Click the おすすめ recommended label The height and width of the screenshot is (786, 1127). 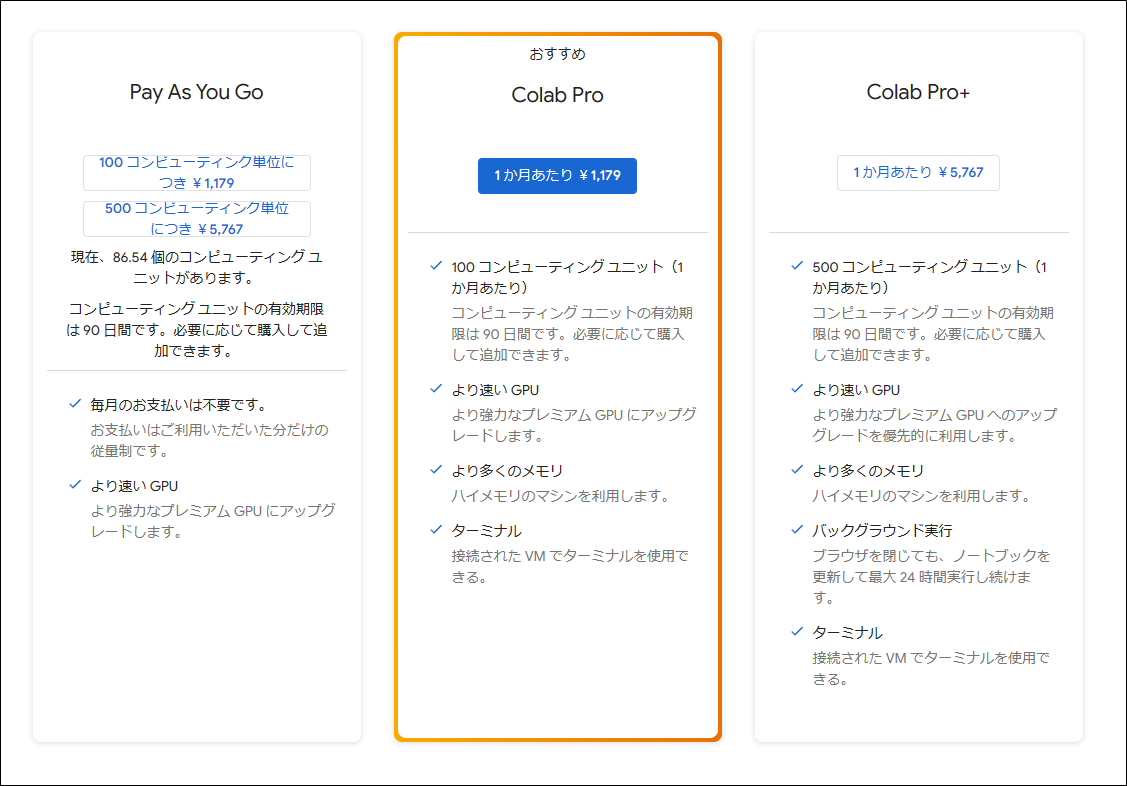557,54
